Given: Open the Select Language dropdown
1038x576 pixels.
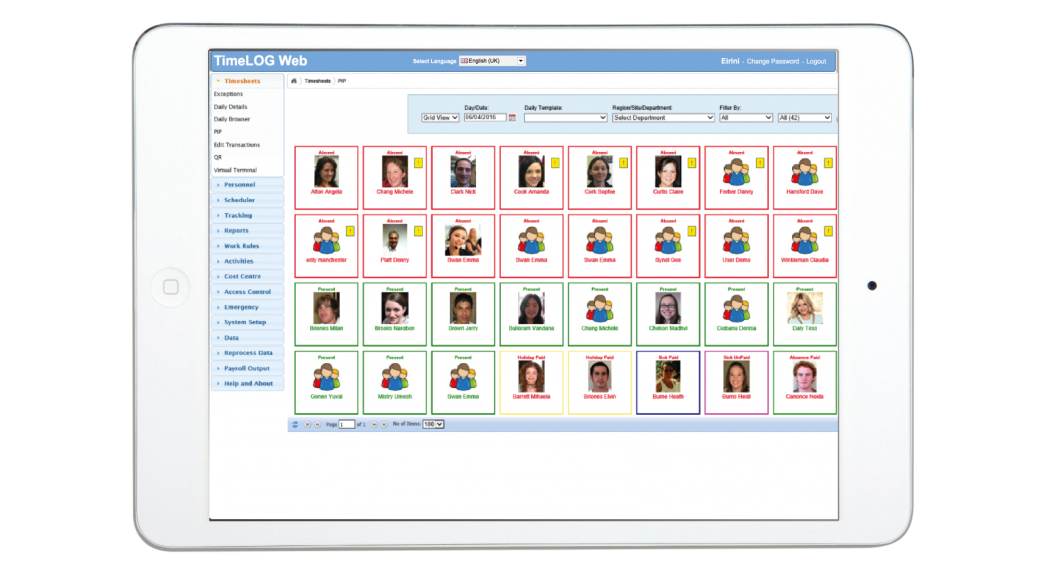Looking at the screenshot, I should click(x=492, y=61).
